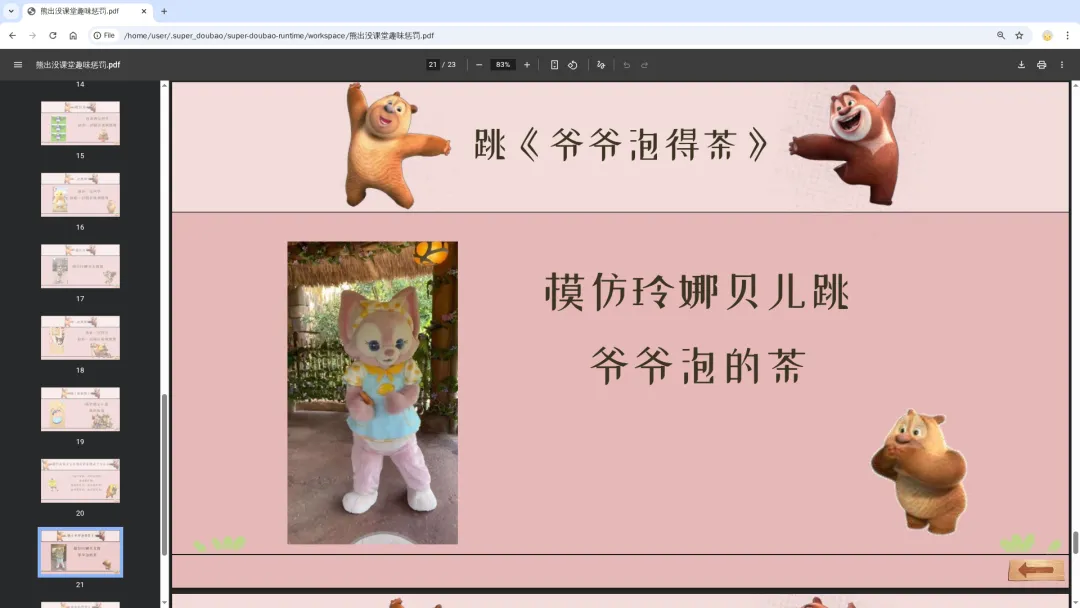The image size is (1080, 608).
Task: Select the highlighted page 21 thumbnail
Action: tap(80, 552)
